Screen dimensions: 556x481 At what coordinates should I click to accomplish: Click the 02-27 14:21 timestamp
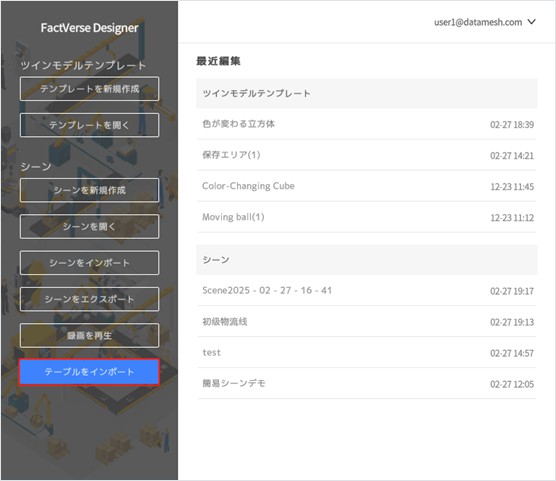click(x=512, y=156)
